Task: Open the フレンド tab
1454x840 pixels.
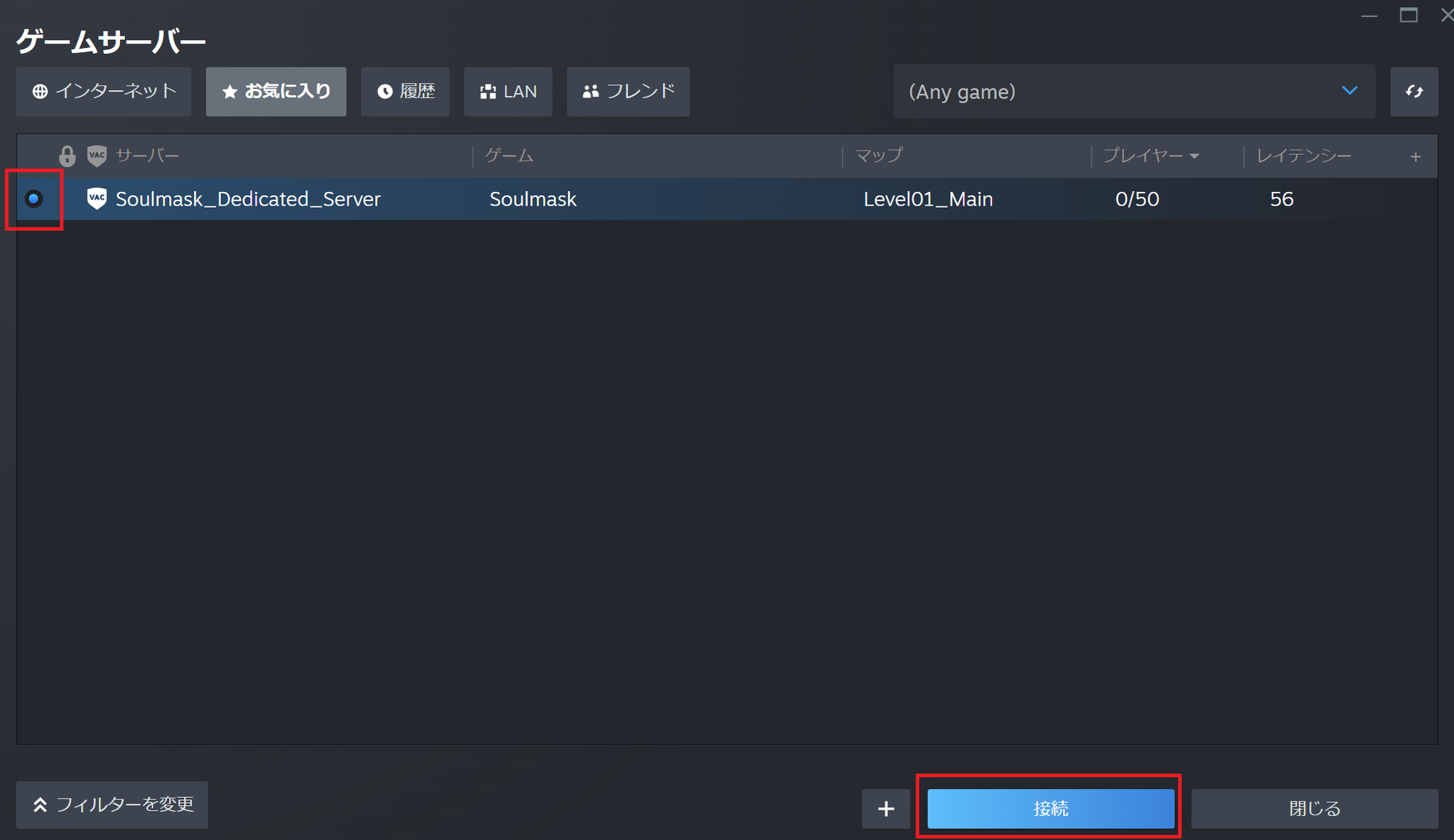Action: pyautogui.click(x=629, y=92)
